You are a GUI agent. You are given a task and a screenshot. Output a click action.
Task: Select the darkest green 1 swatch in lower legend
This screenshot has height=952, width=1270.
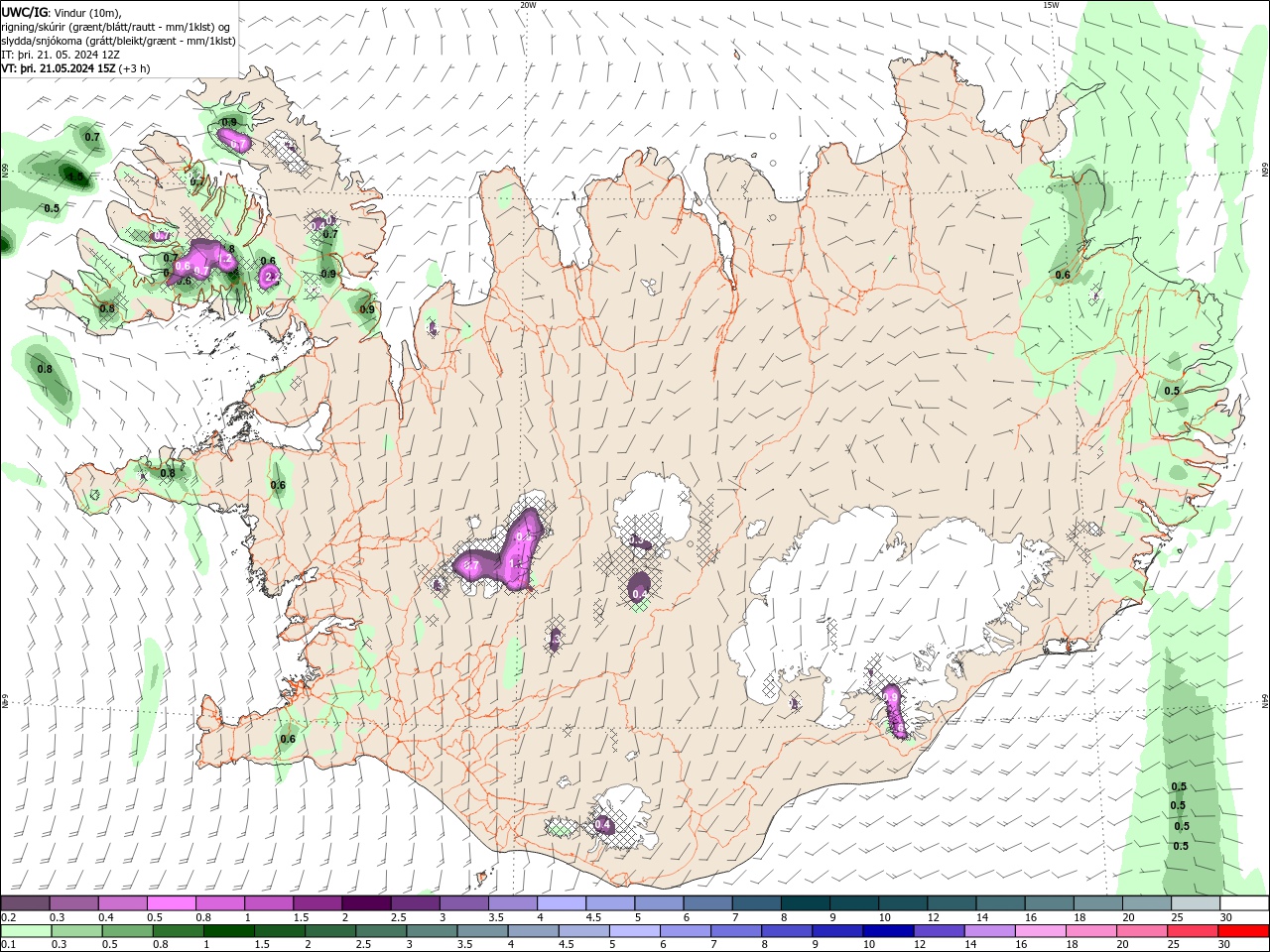pos(229,931)
